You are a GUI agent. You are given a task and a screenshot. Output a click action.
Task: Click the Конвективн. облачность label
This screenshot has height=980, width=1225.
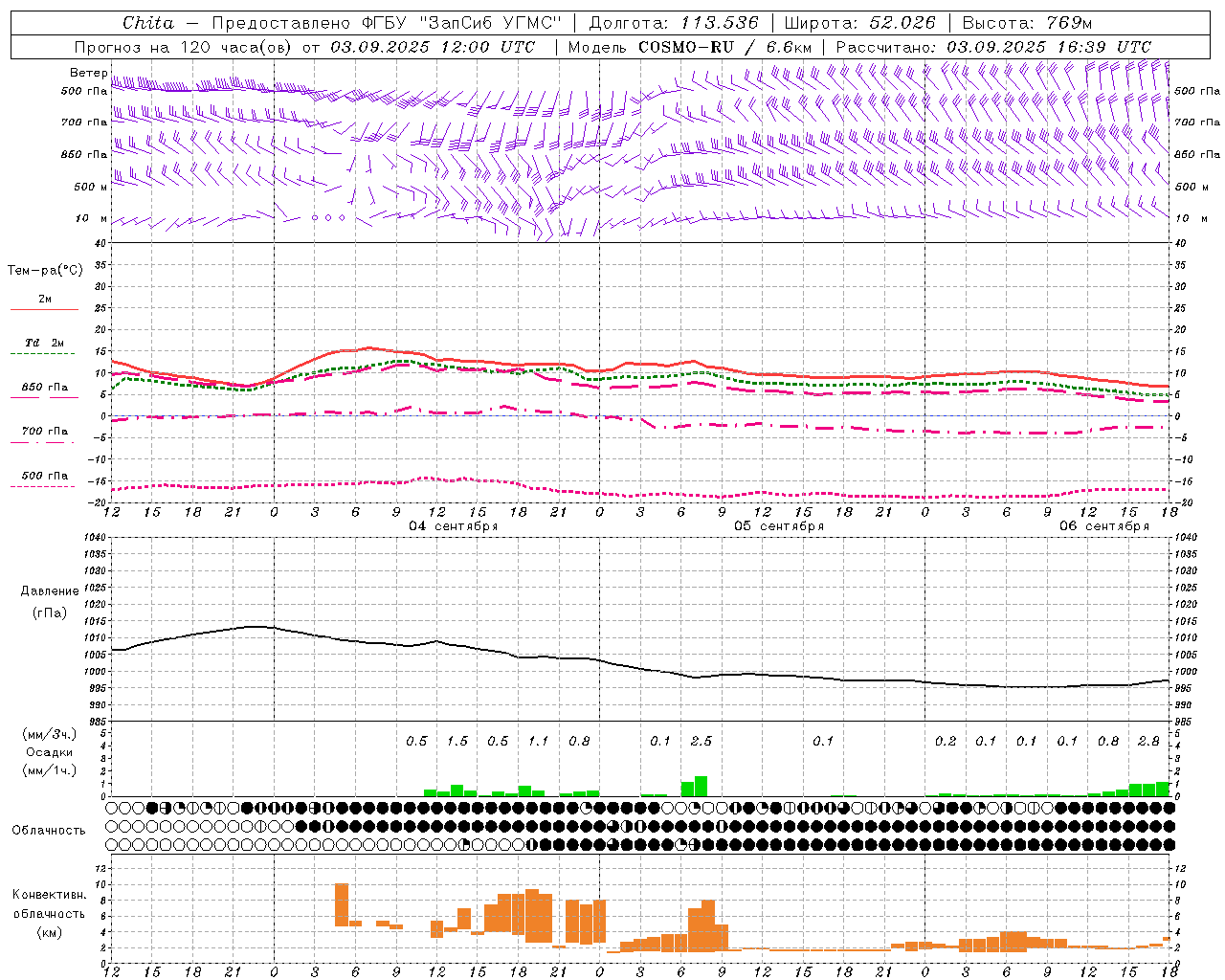click(49, 904)
